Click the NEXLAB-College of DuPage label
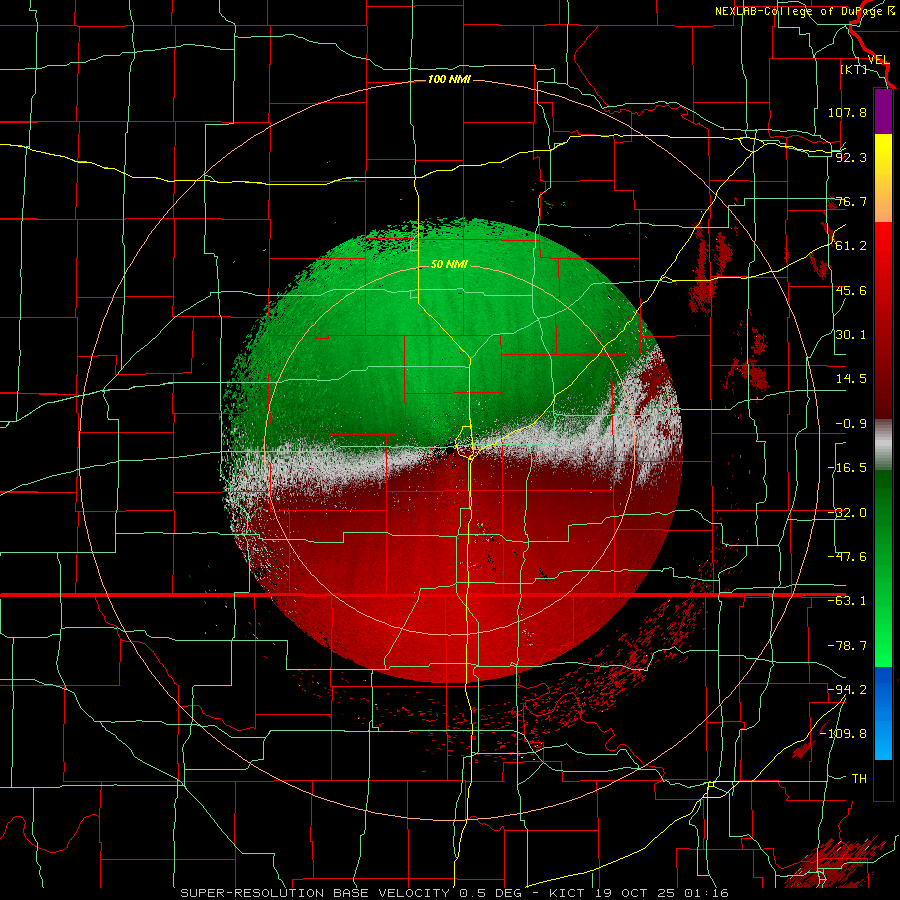 803,11
